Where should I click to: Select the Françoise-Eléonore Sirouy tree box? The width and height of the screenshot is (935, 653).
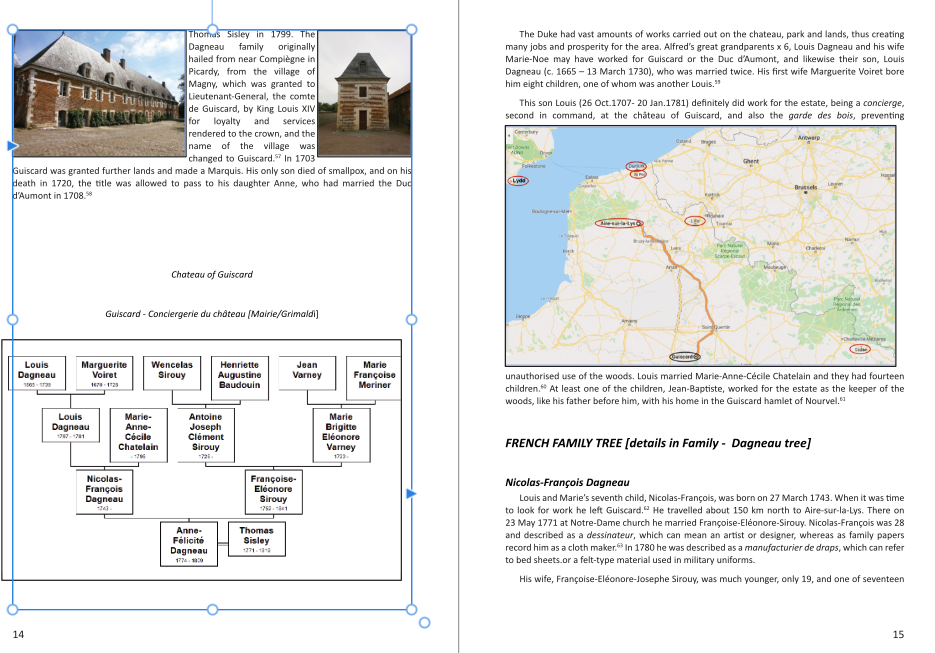tap(274, 492)
